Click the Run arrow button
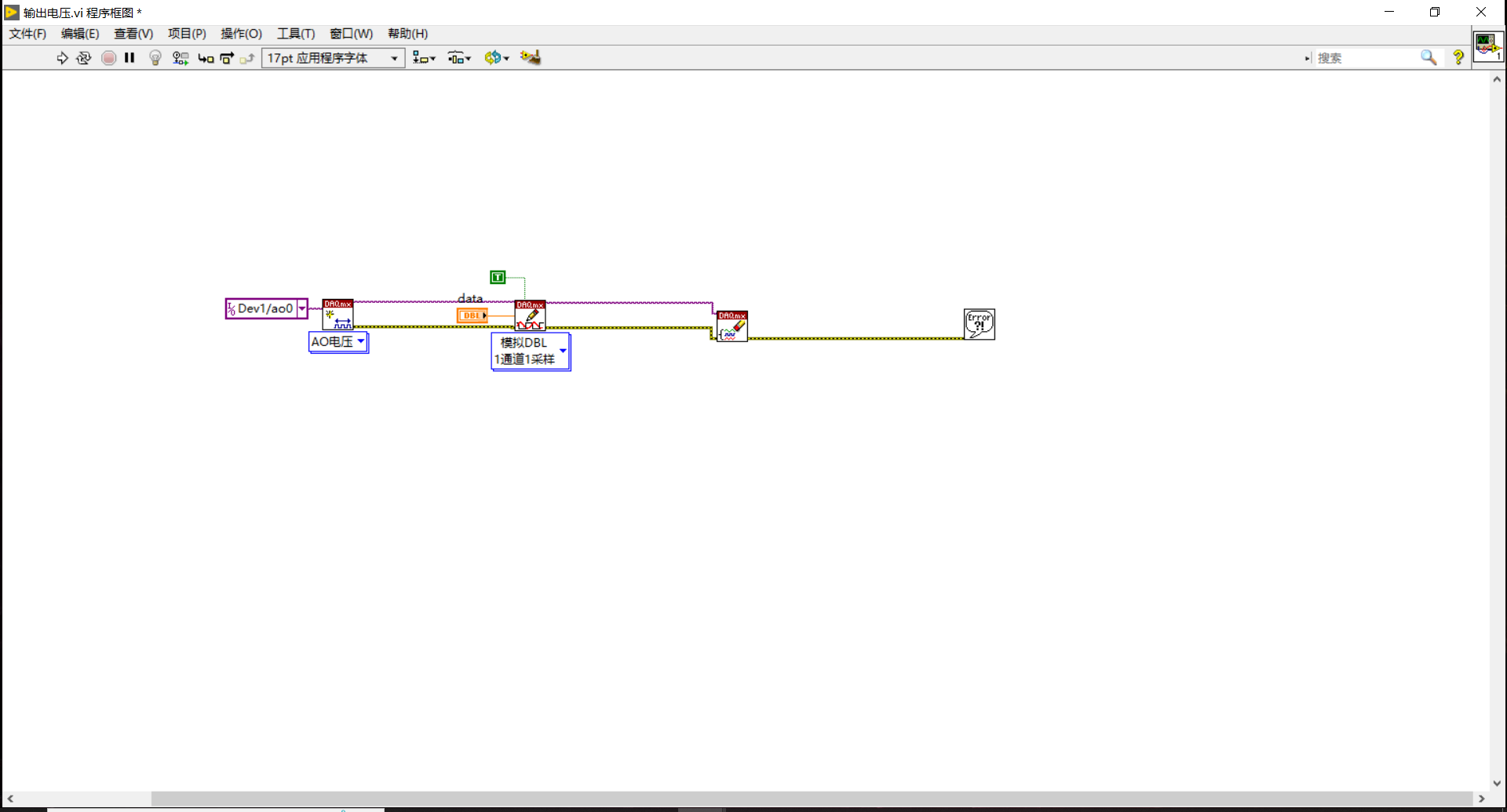This screenshot has width=1507, height=812. point(62,58)
